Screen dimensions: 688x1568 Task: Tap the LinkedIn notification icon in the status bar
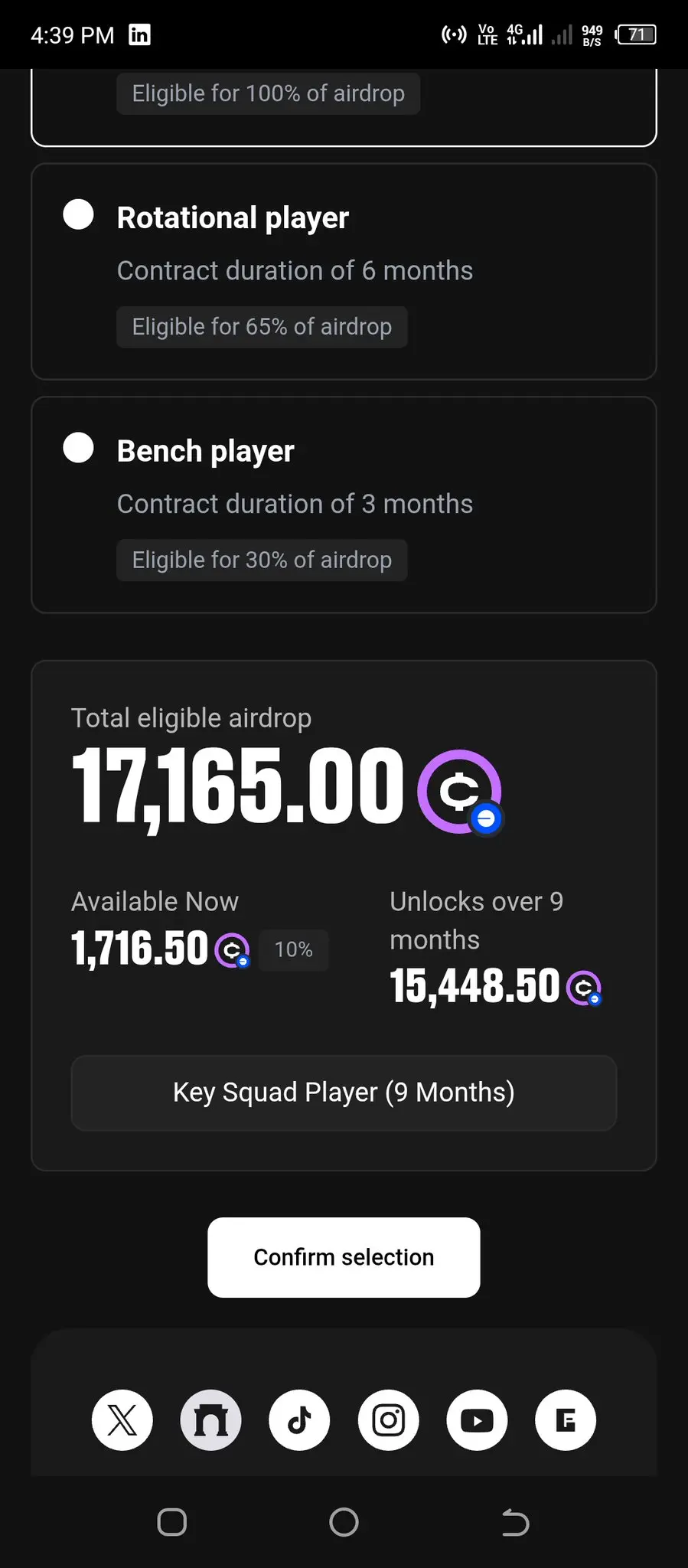pos(139,34)
